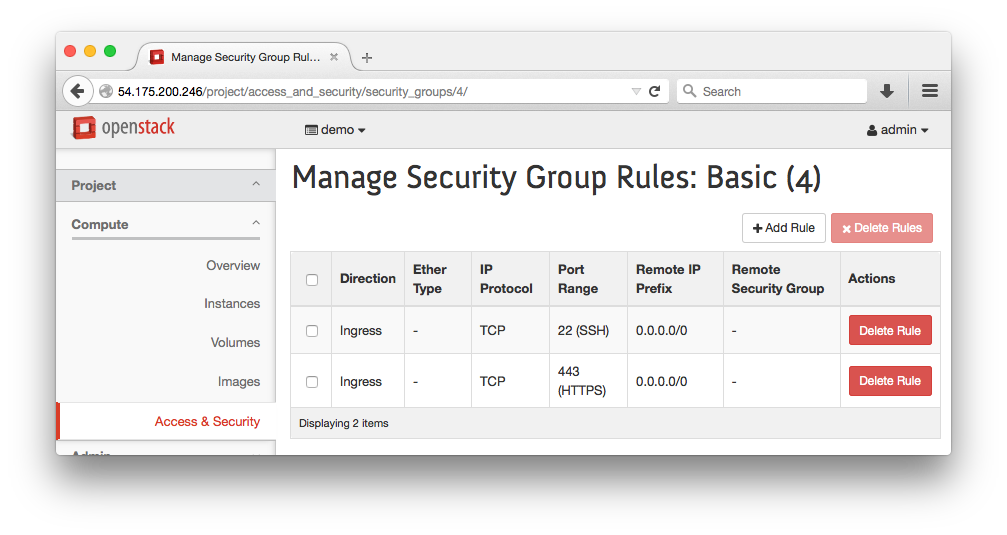Check the SSH port 22 rule checkbox

tap(312, 331)
